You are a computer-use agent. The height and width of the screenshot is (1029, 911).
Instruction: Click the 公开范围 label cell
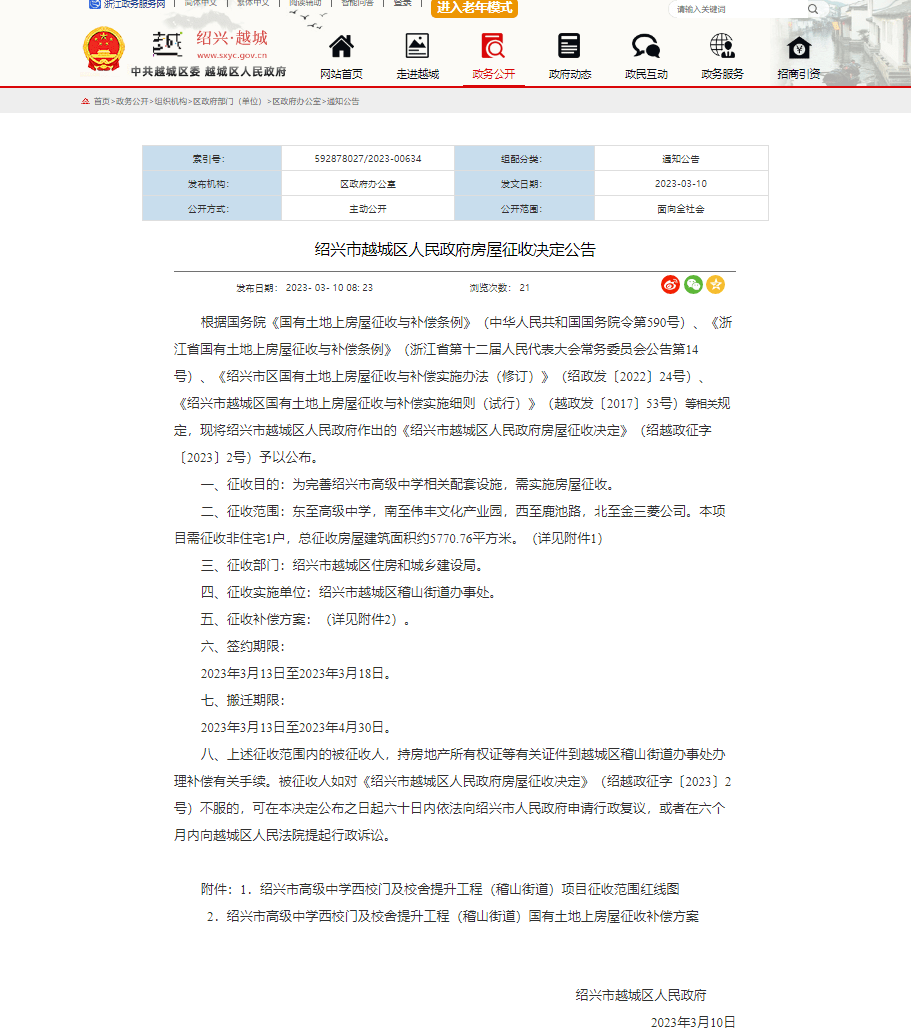pos(524,209)
